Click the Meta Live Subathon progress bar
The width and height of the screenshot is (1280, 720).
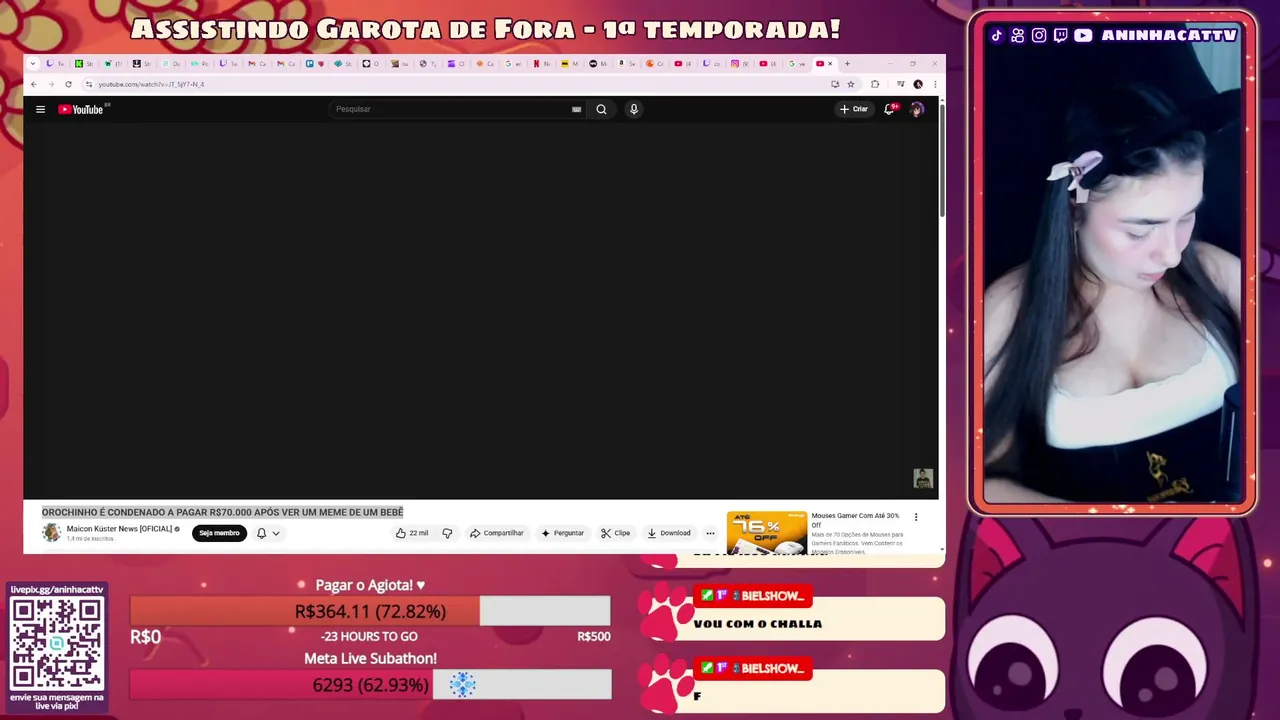(370, 685)
